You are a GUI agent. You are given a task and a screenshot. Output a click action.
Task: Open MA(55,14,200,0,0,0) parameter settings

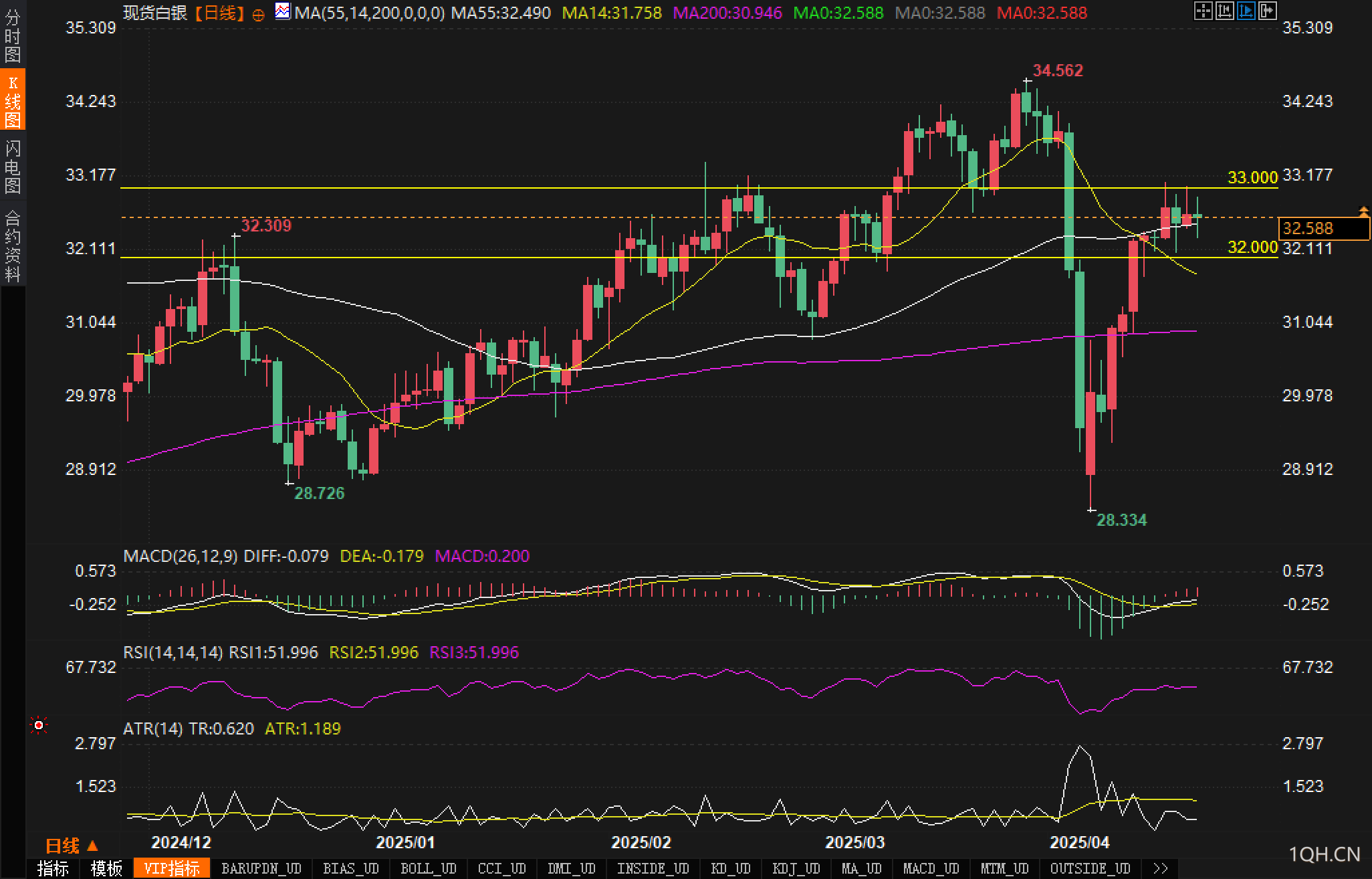coord(369,13)
